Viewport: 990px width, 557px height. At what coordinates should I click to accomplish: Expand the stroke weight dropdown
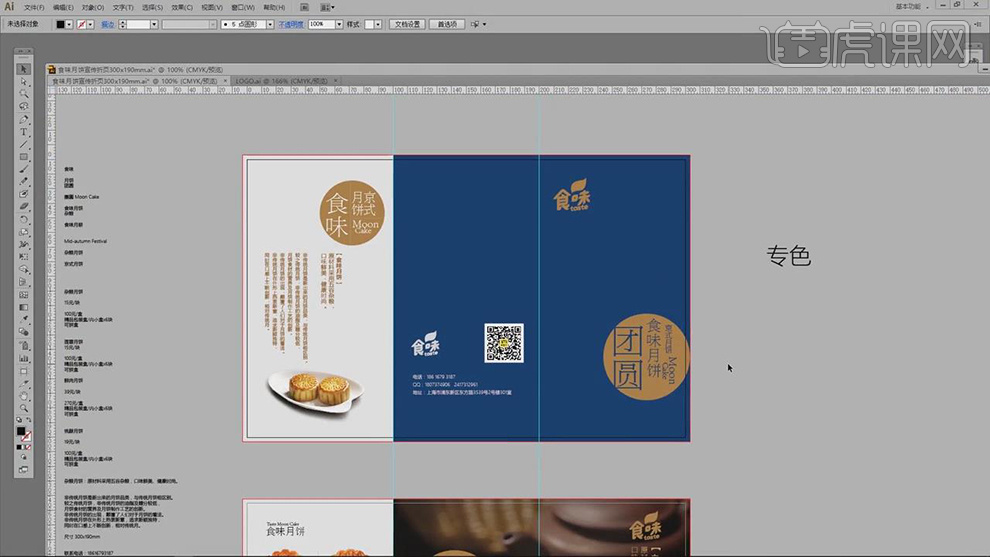(154, 24)
